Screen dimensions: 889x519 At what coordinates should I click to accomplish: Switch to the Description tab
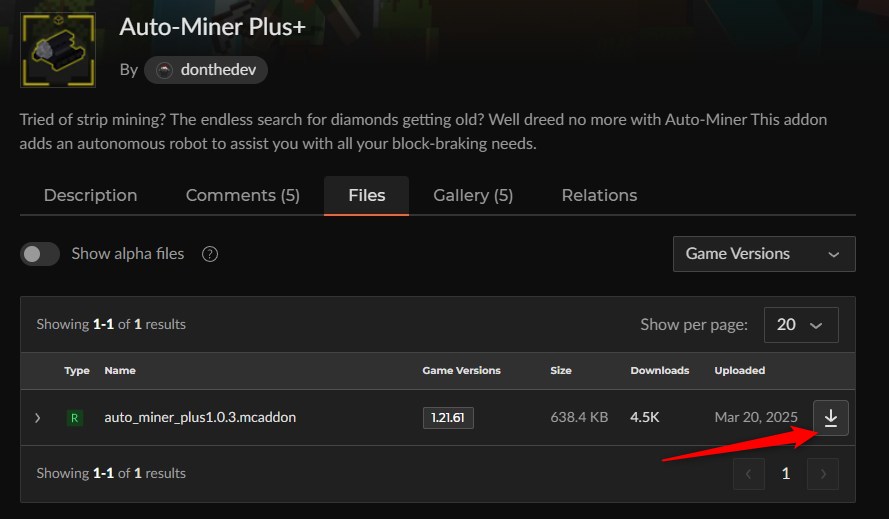click(x=90, y=195)
